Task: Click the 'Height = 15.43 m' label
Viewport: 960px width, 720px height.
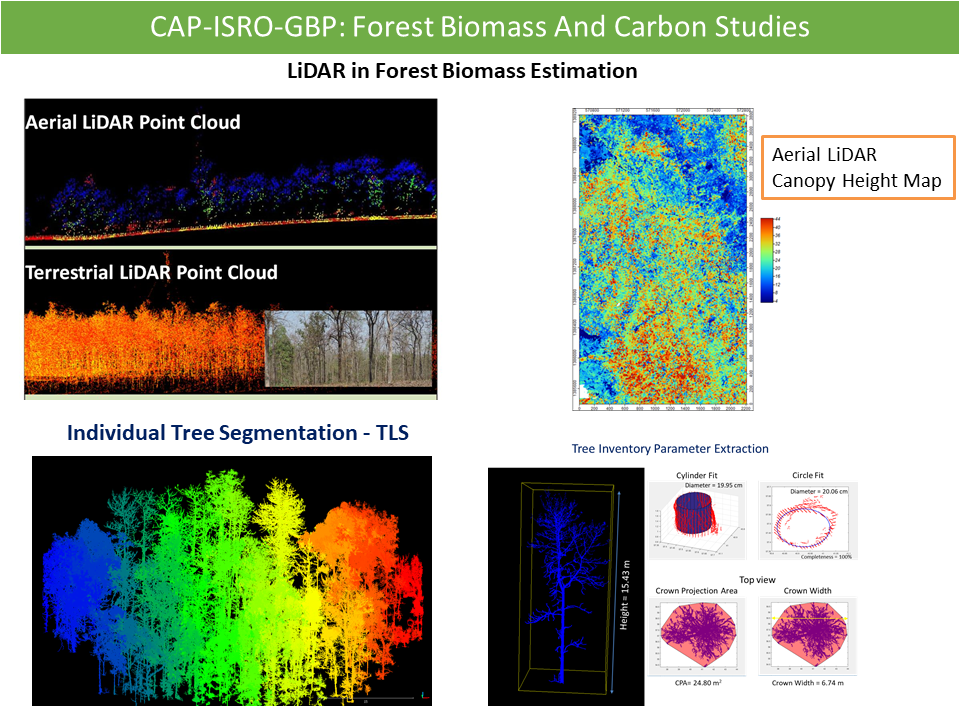Action: click(624, 595)
